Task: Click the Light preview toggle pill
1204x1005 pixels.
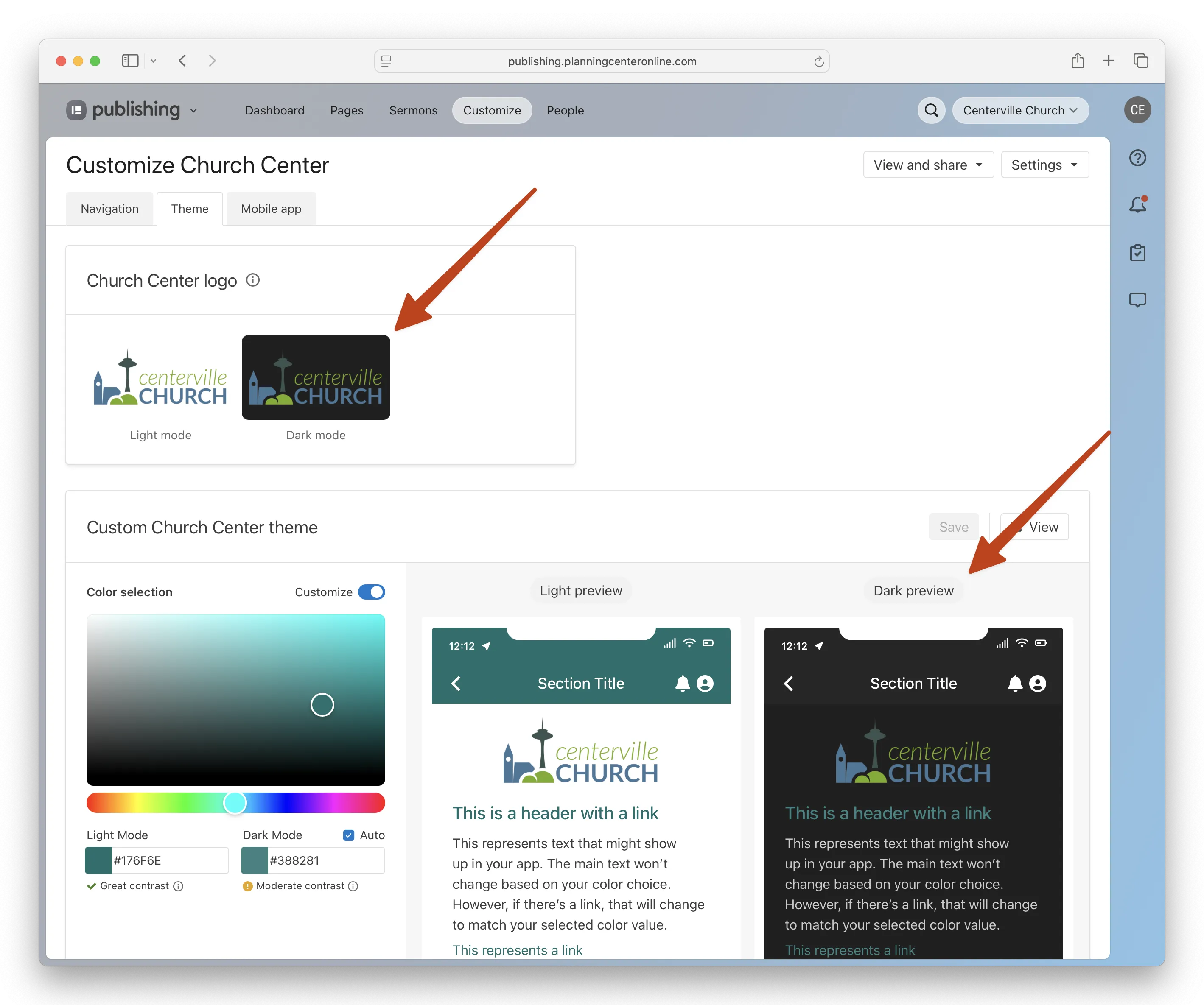Action: [x=581, y=591]
